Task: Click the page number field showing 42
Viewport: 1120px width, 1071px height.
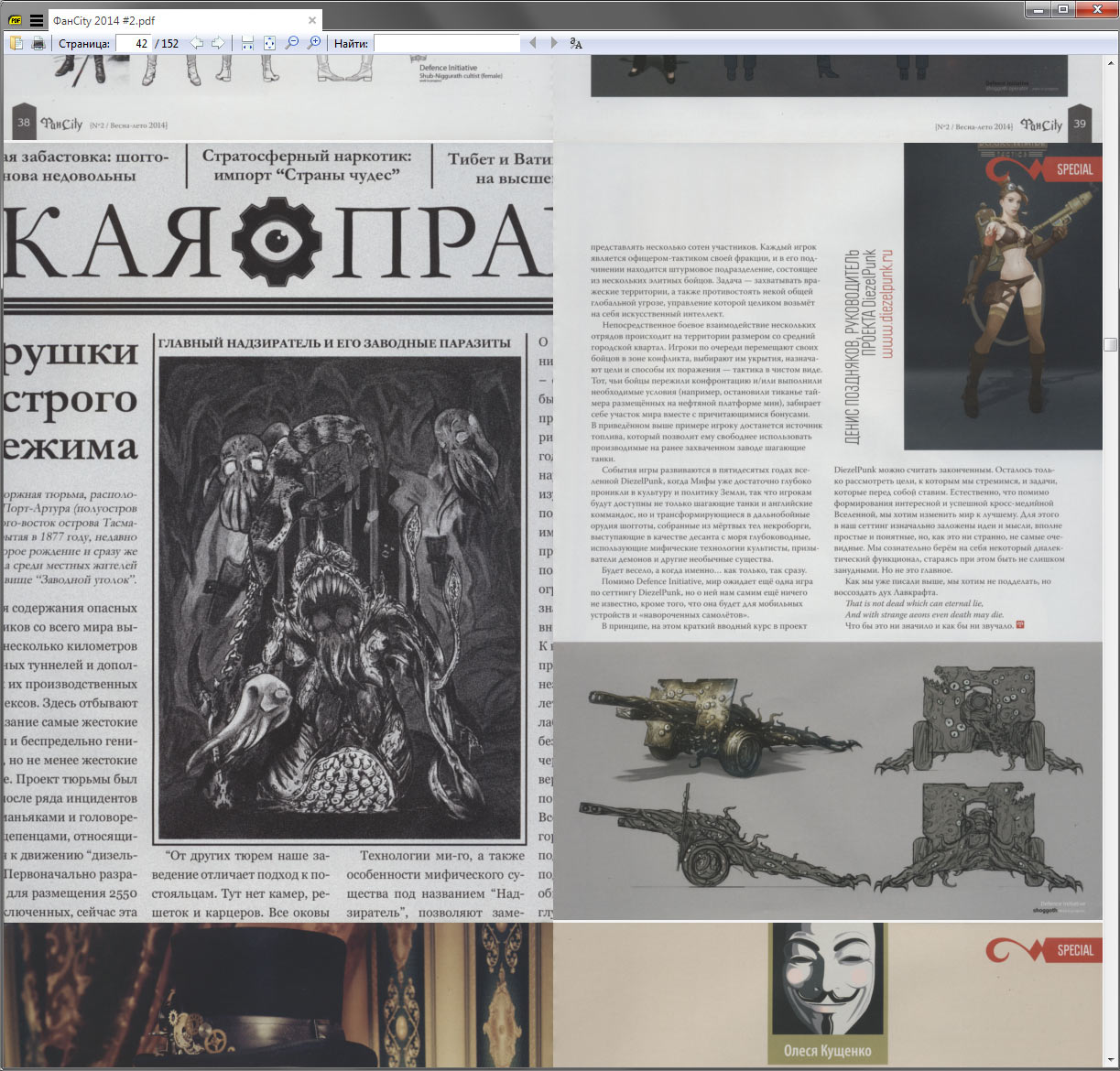Action: pyautogui.click(x=134, y=43)
